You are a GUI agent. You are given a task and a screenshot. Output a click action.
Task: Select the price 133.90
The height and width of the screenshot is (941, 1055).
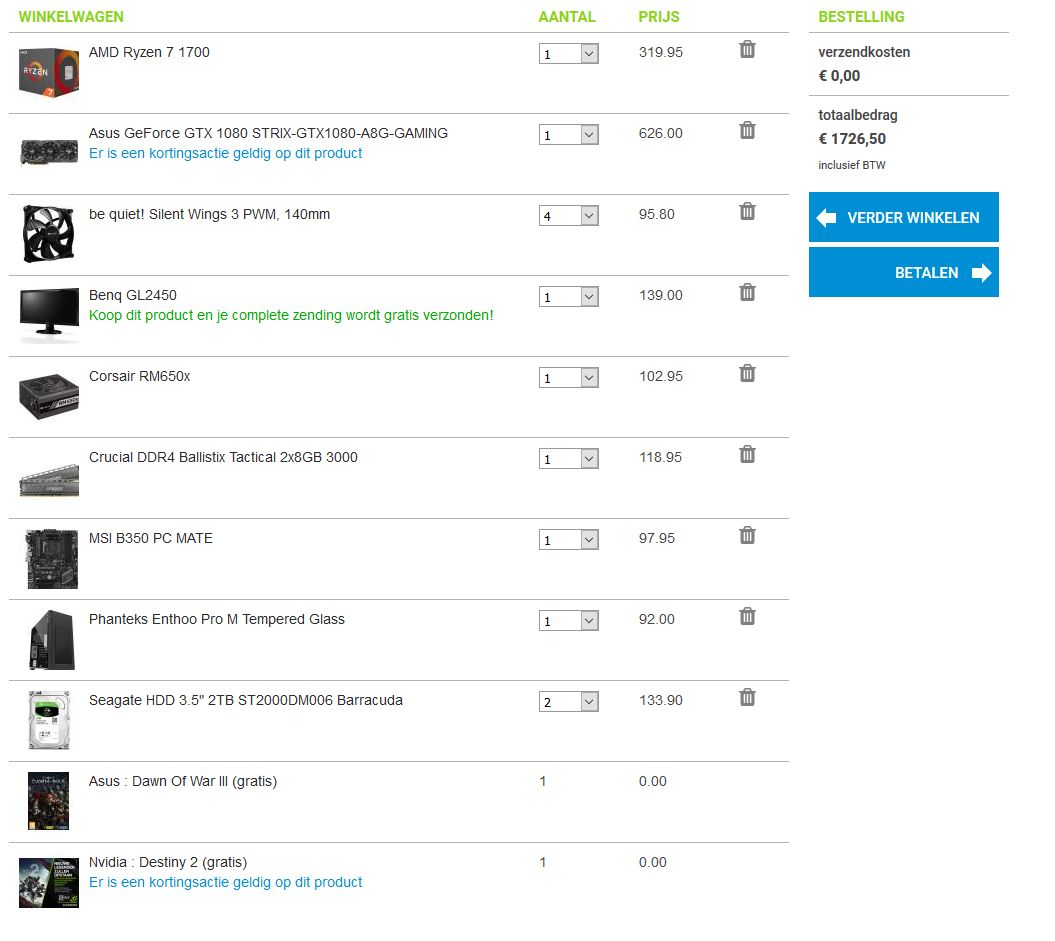coord(661,700)
